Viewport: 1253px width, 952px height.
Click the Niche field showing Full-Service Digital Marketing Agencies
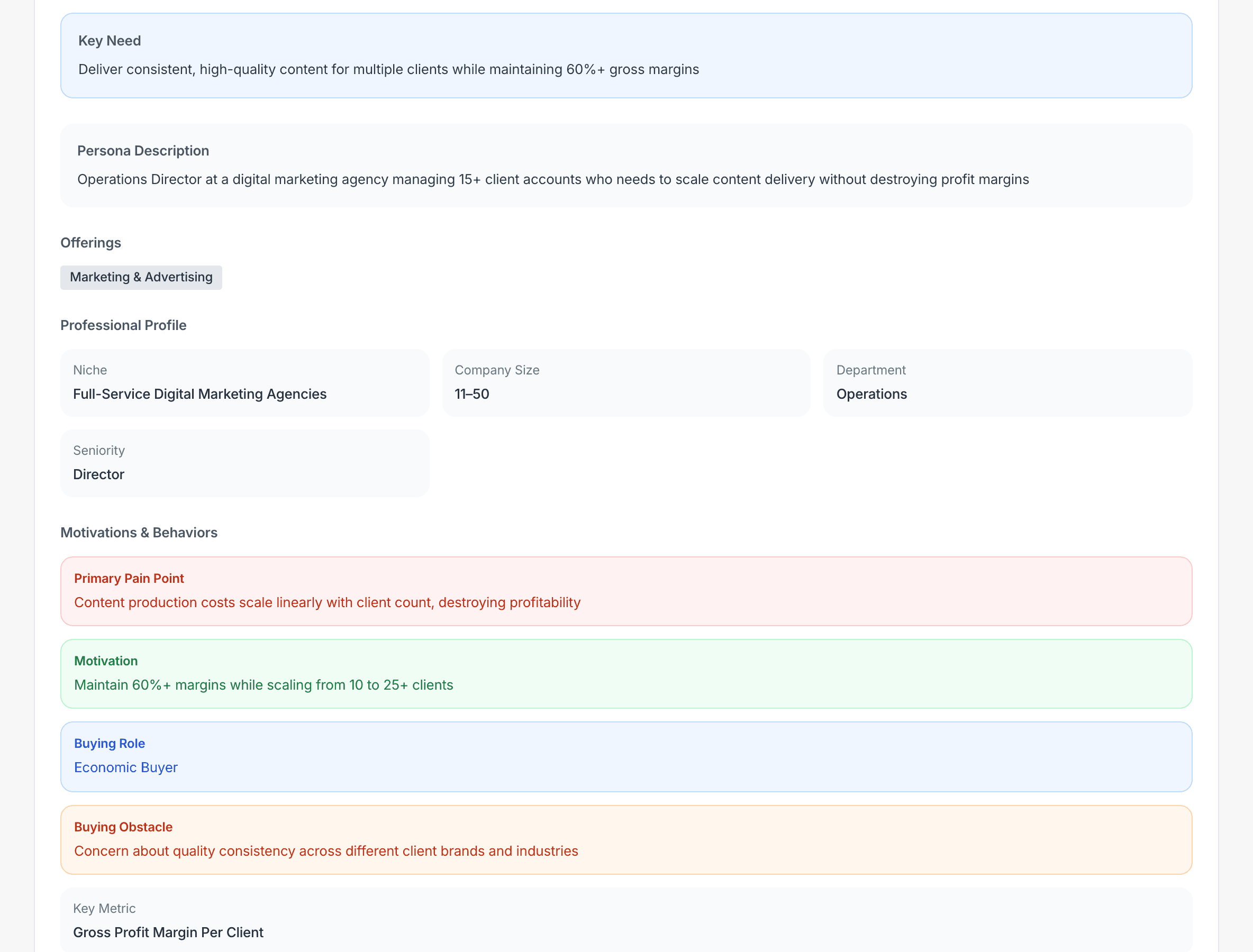point(244,383)
